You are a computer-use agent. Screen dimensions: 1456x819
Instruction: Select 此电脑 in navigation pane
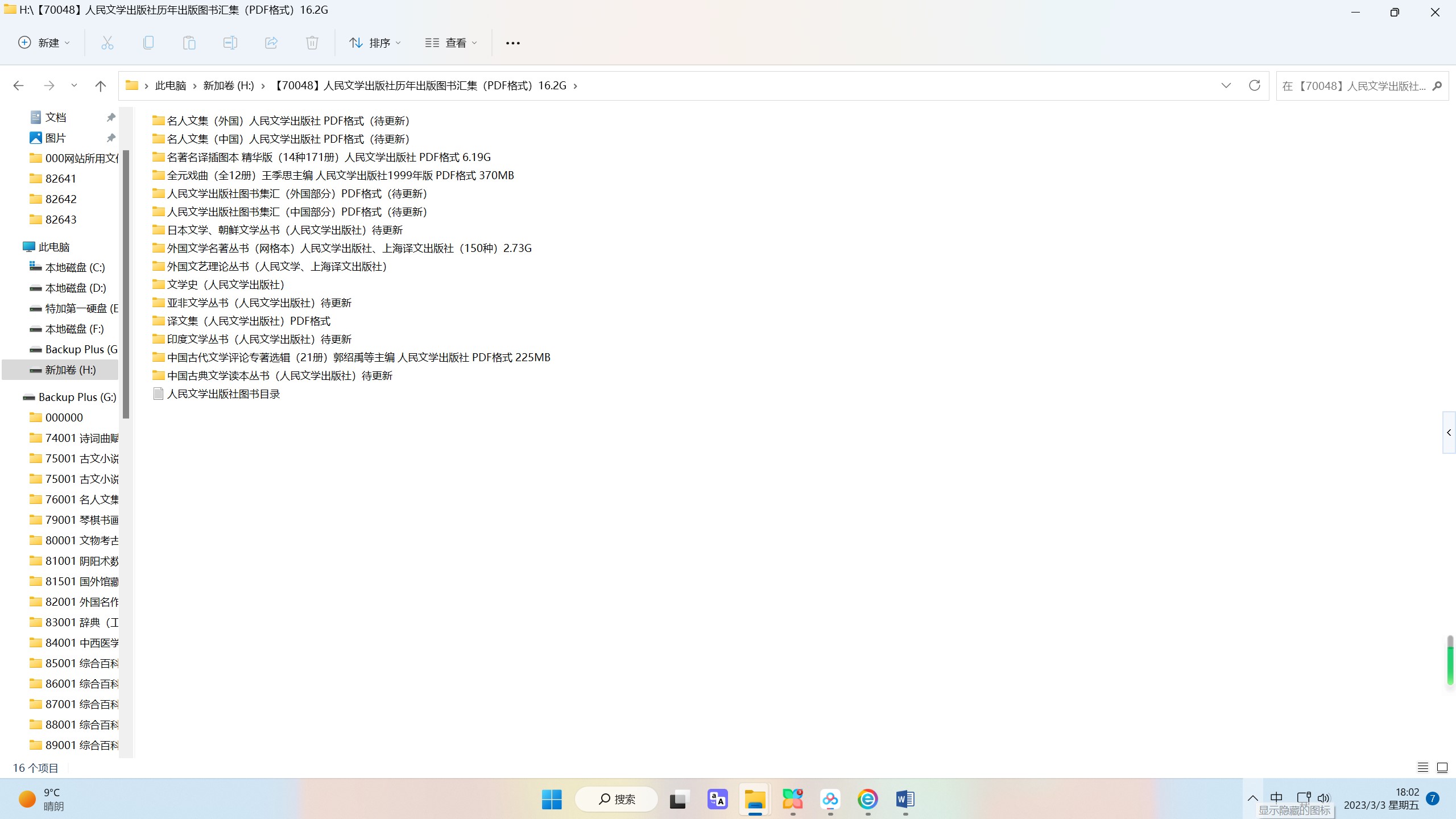pyautogui.click(x=54, y=247)
